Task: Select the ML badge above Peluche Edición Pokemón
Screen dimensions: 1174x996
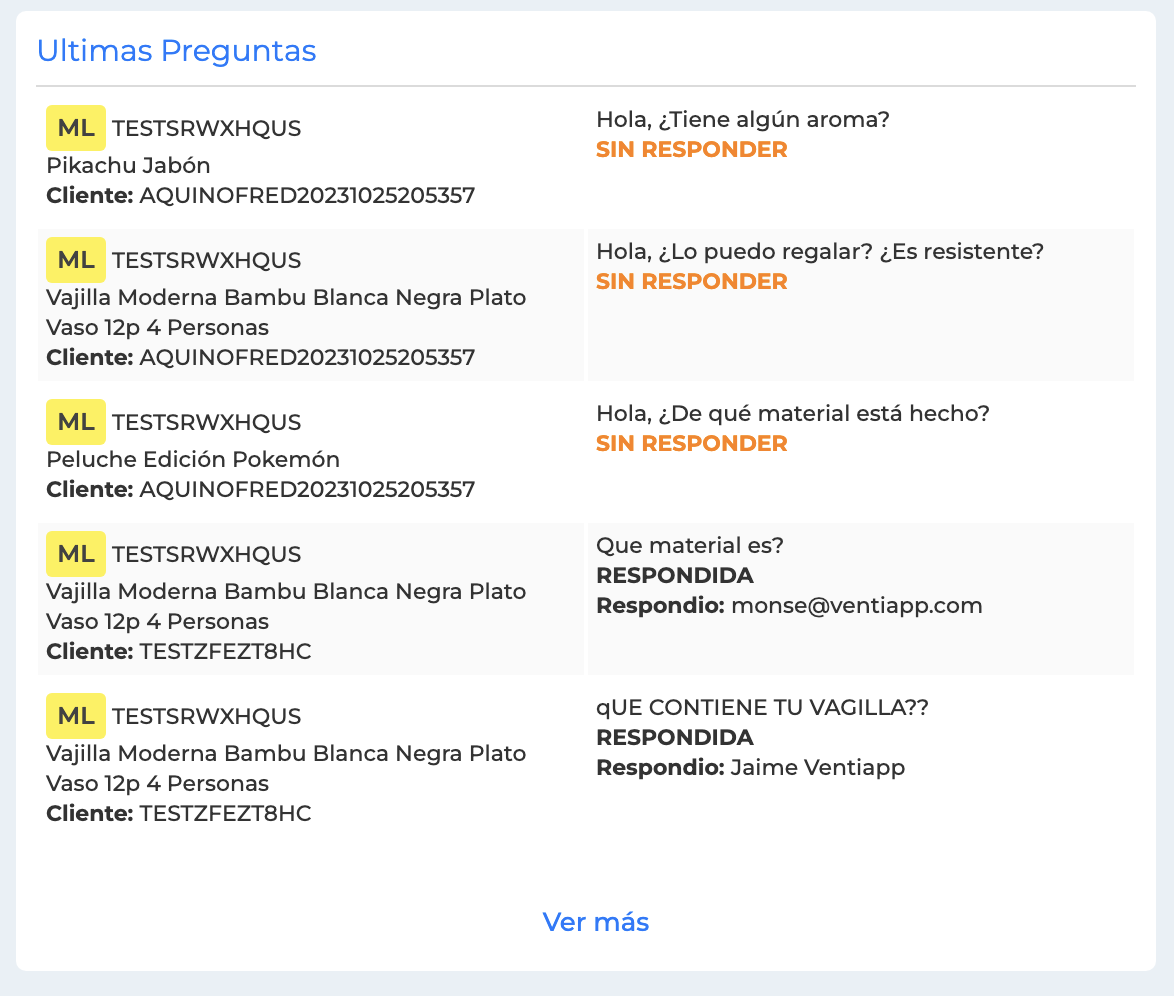Action: (76, 422)
